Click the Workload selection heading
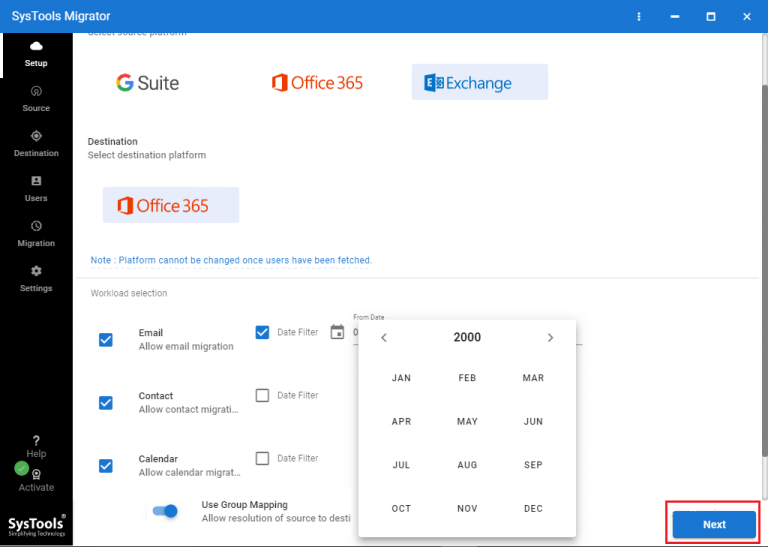The image size is (768, 547). click(129, 293)
